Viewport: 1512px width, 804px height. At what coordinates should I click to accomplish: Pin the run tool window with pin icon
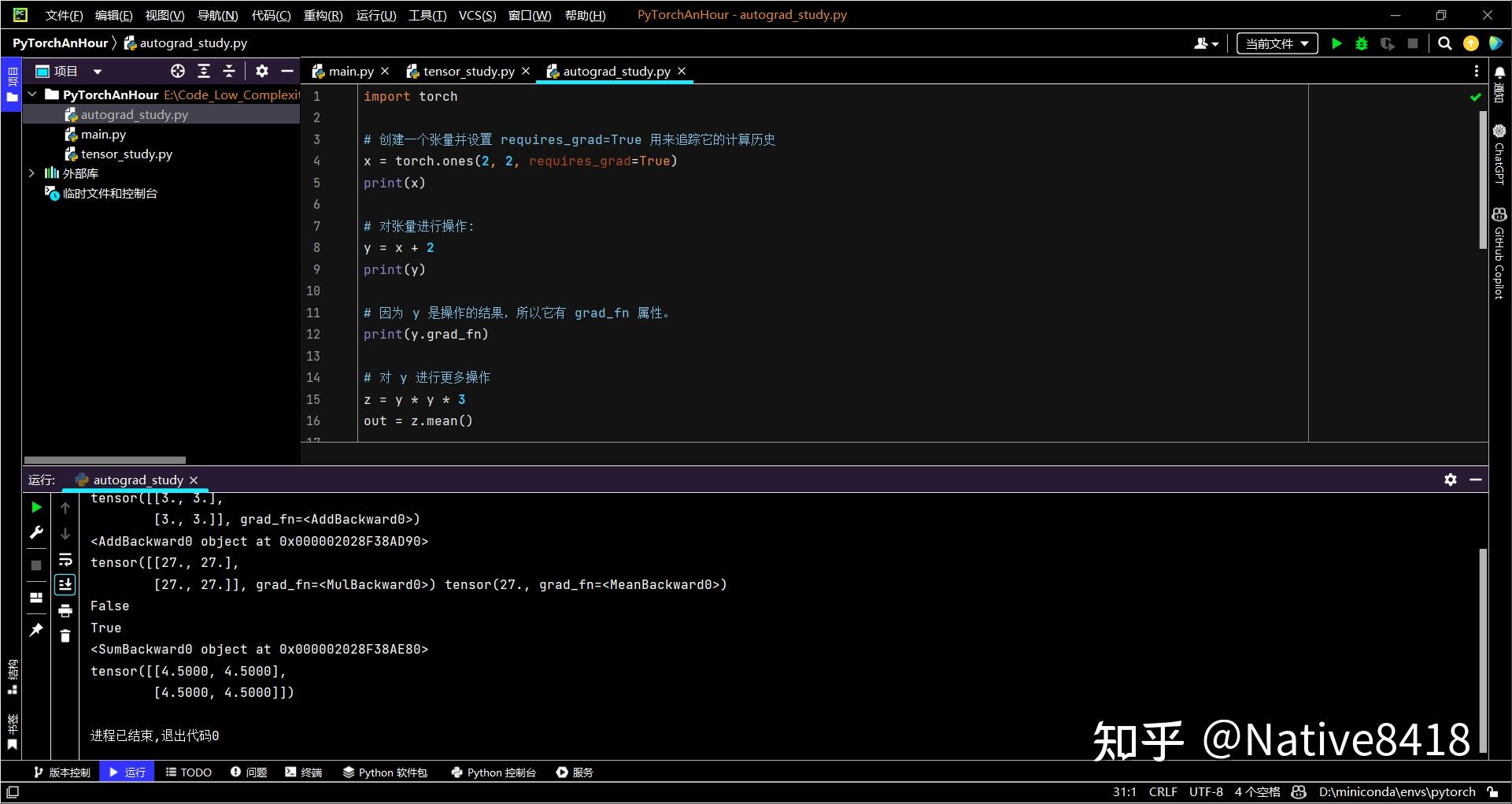[x=35, y=630]
